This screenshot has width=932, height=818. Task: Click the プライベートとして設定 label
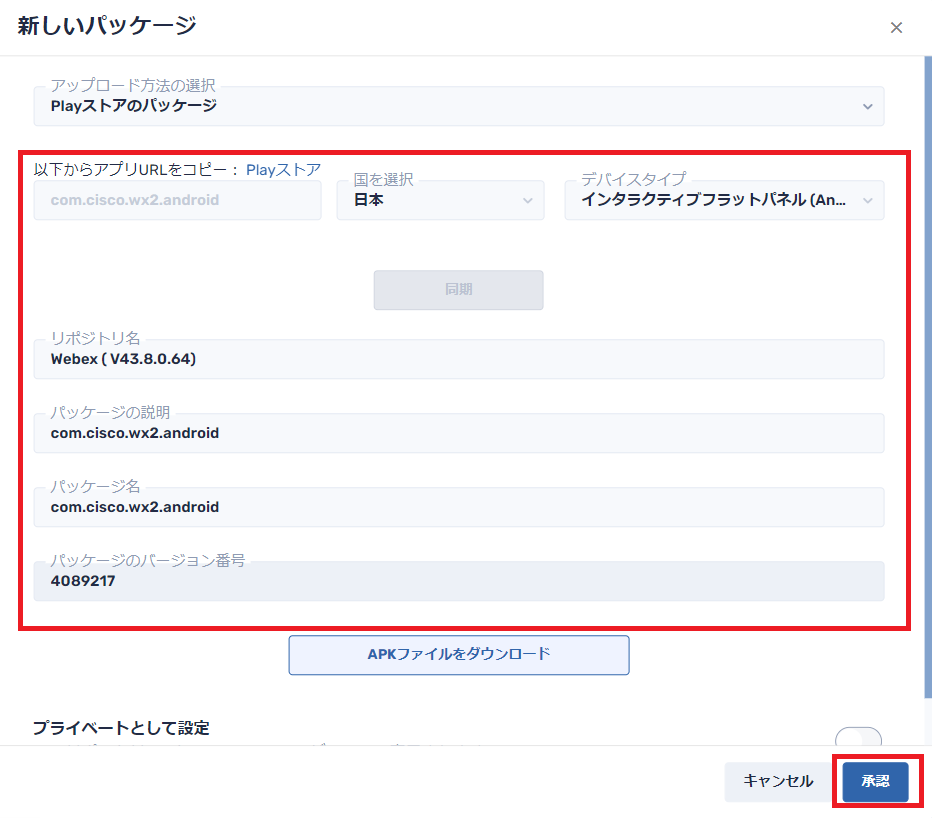click(x=121, y=728)
